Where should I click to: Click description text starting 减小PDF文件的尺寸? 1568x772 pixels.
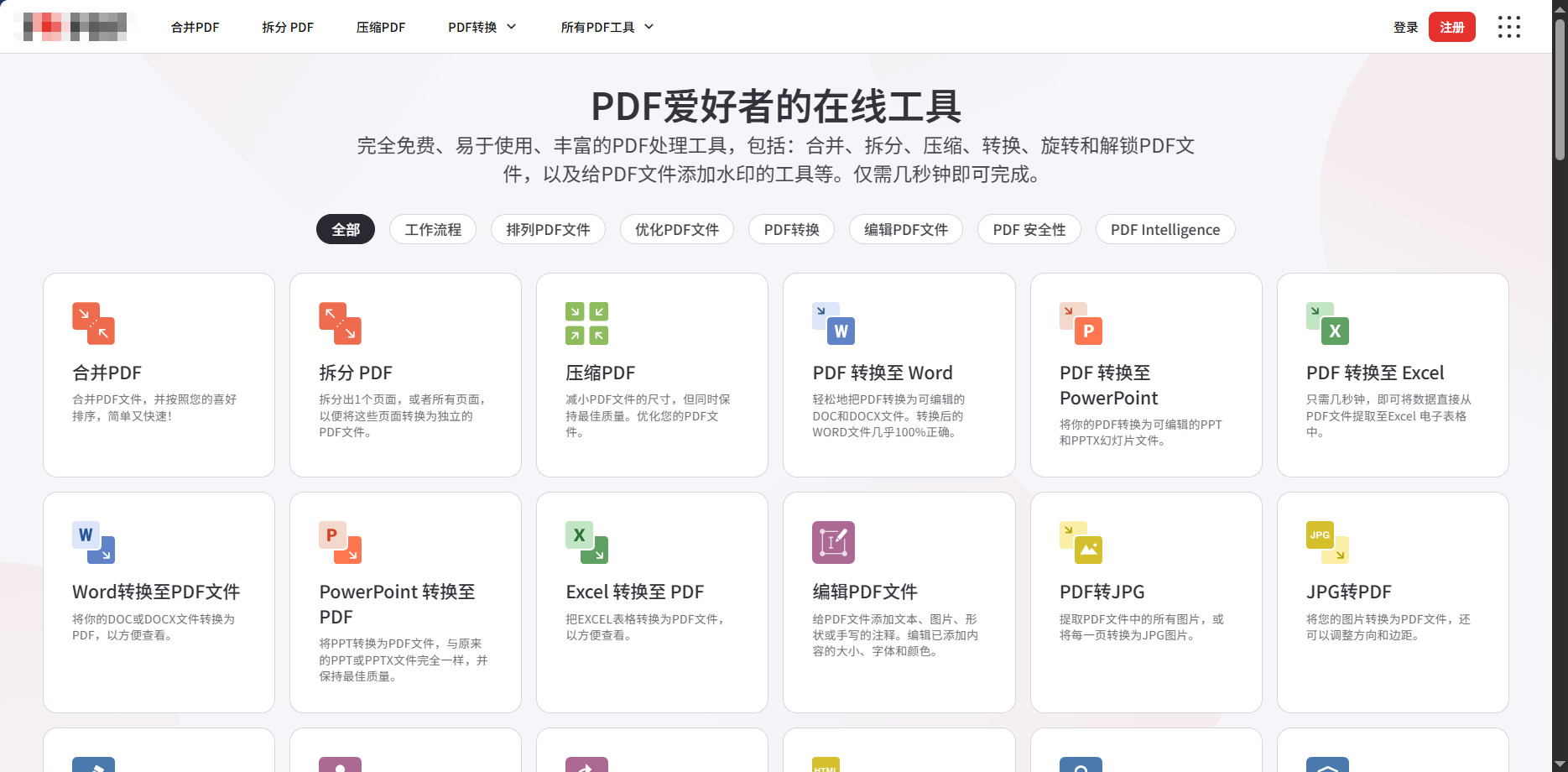649,416
